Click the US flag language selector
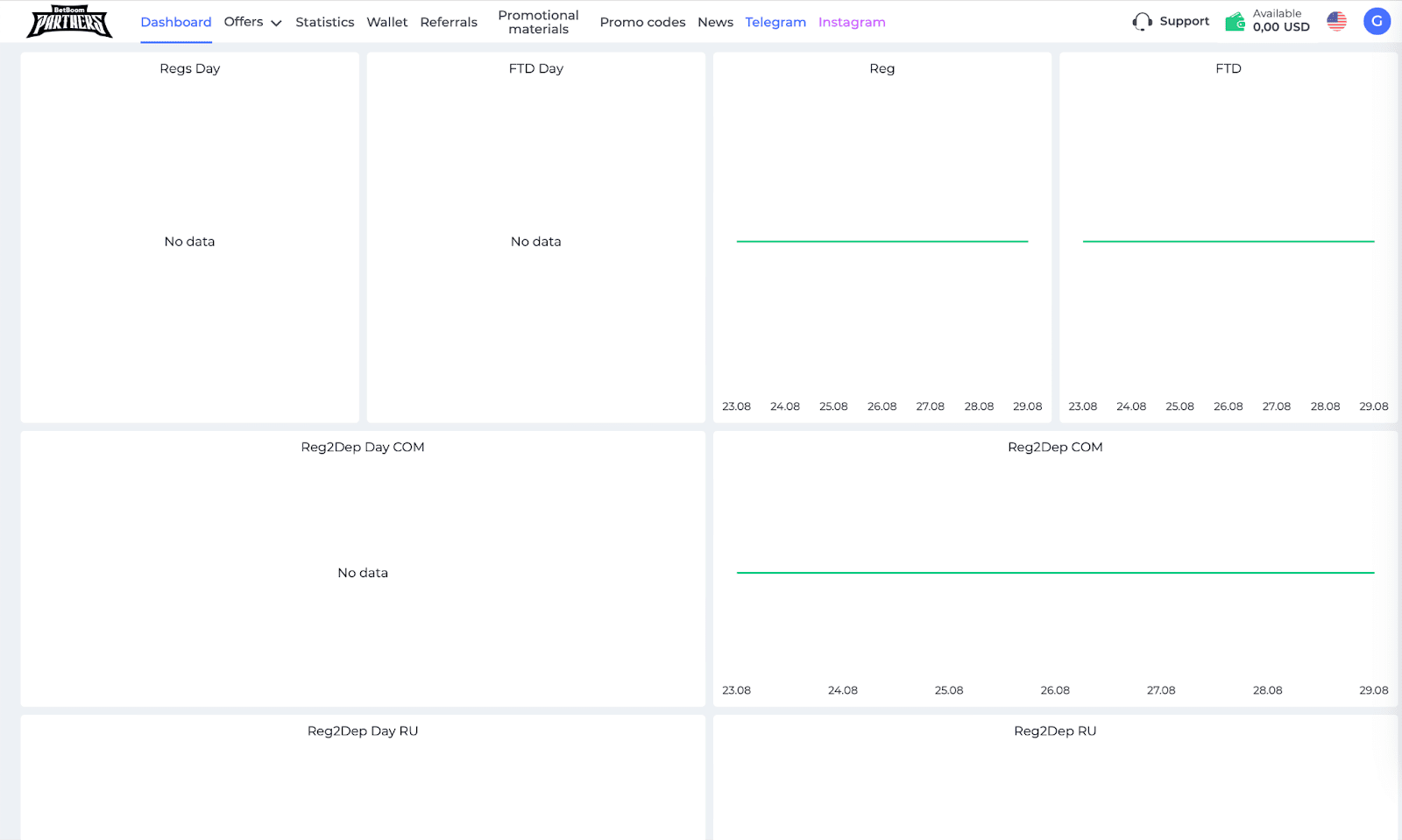The width and height of the screenshot is (1402, 840). pyautogui.click(x=1336, y=22)
